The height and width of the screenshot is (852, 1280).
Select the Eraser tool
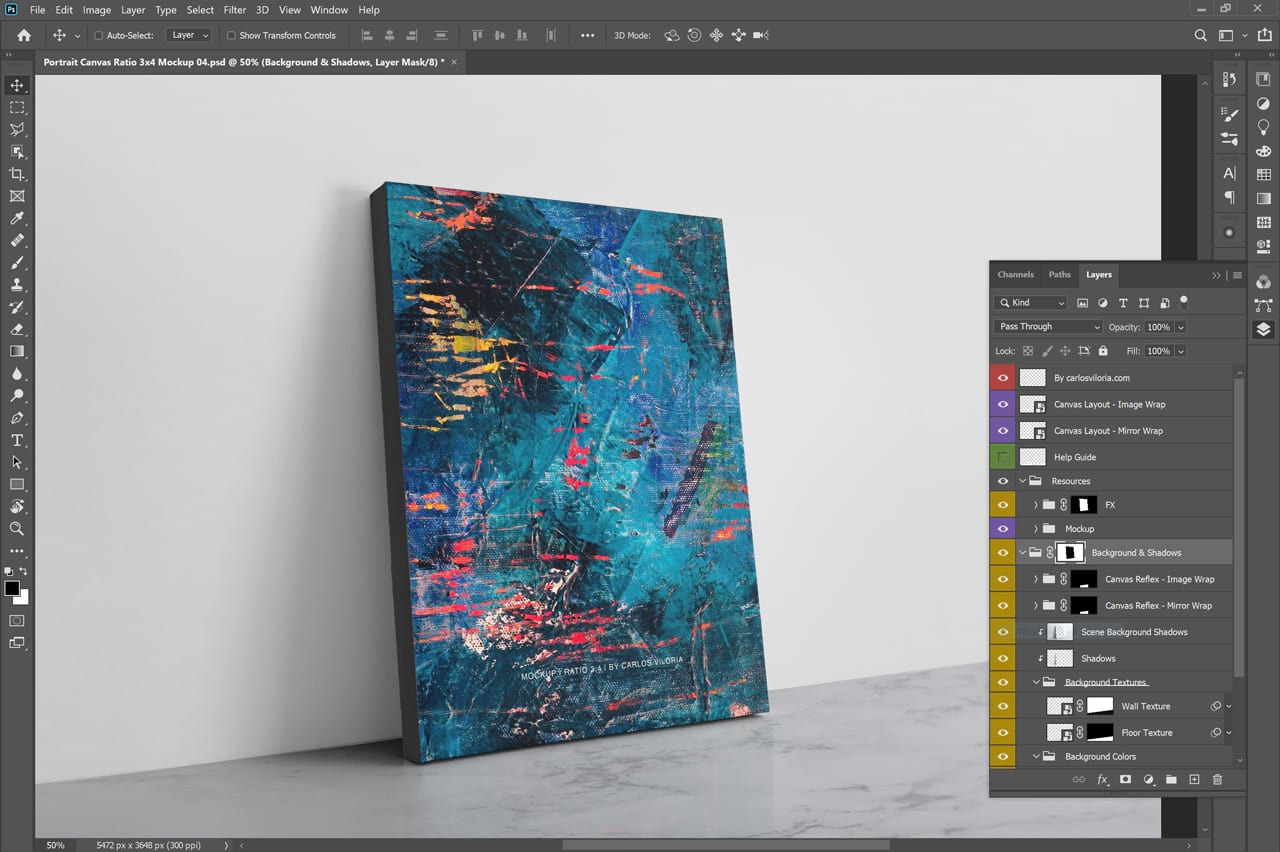pyautogui.click(x=17, y=329)
